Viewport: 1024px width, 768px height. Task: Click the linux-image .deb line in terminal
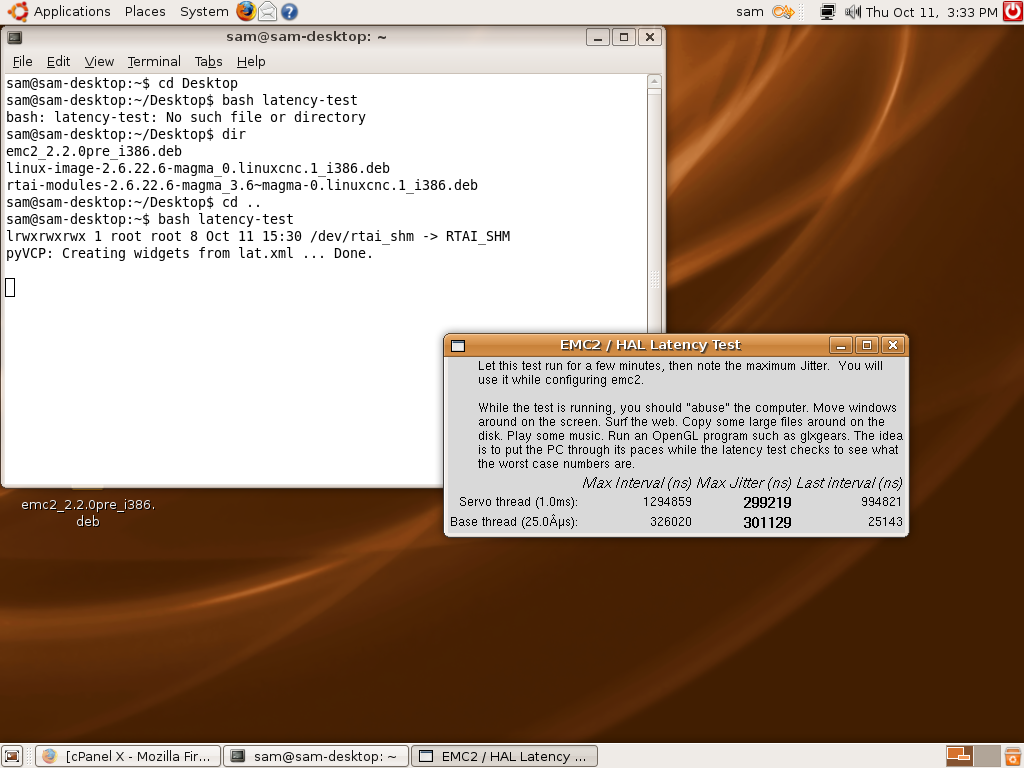tap(198, 168)
